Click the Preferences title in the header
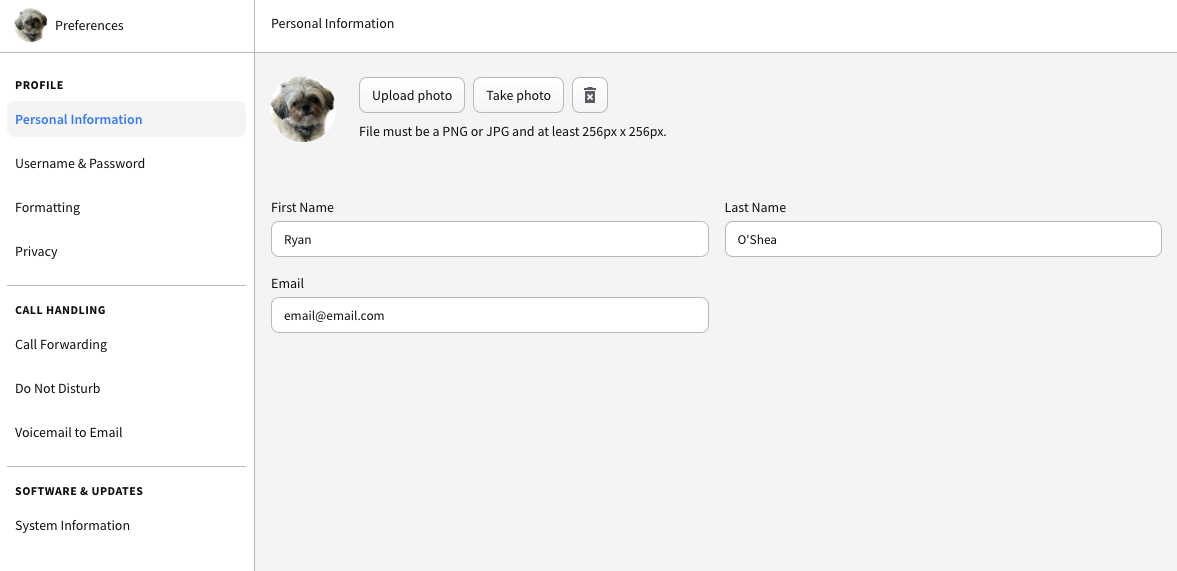The image size is (1177, 571). click(x=89, y=26)
